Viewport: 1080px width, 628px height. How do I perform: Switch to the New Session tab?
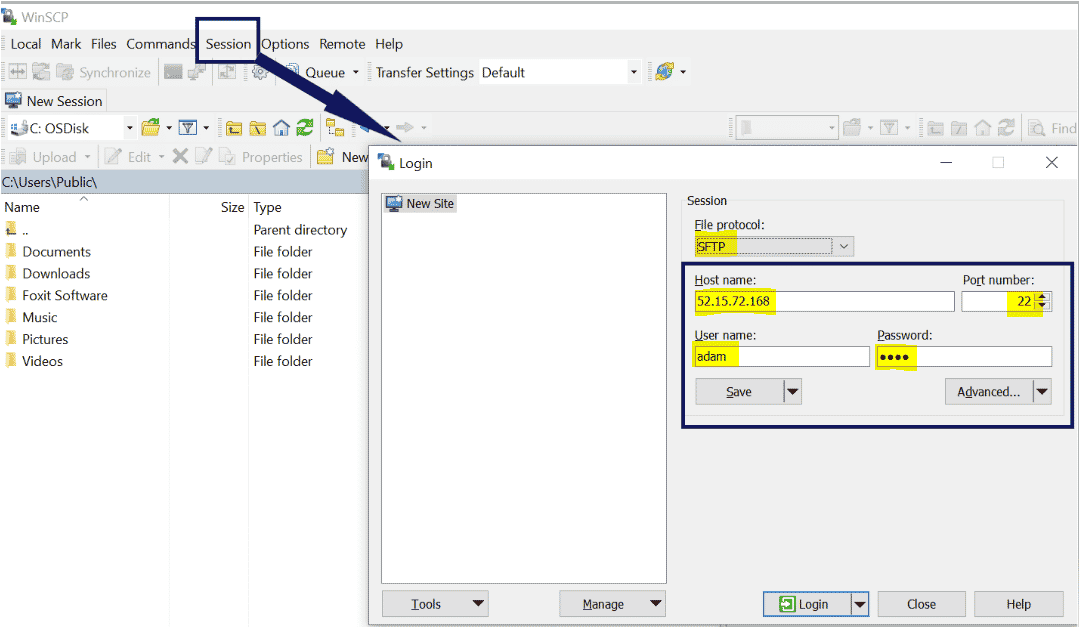(x=54, y=101)
